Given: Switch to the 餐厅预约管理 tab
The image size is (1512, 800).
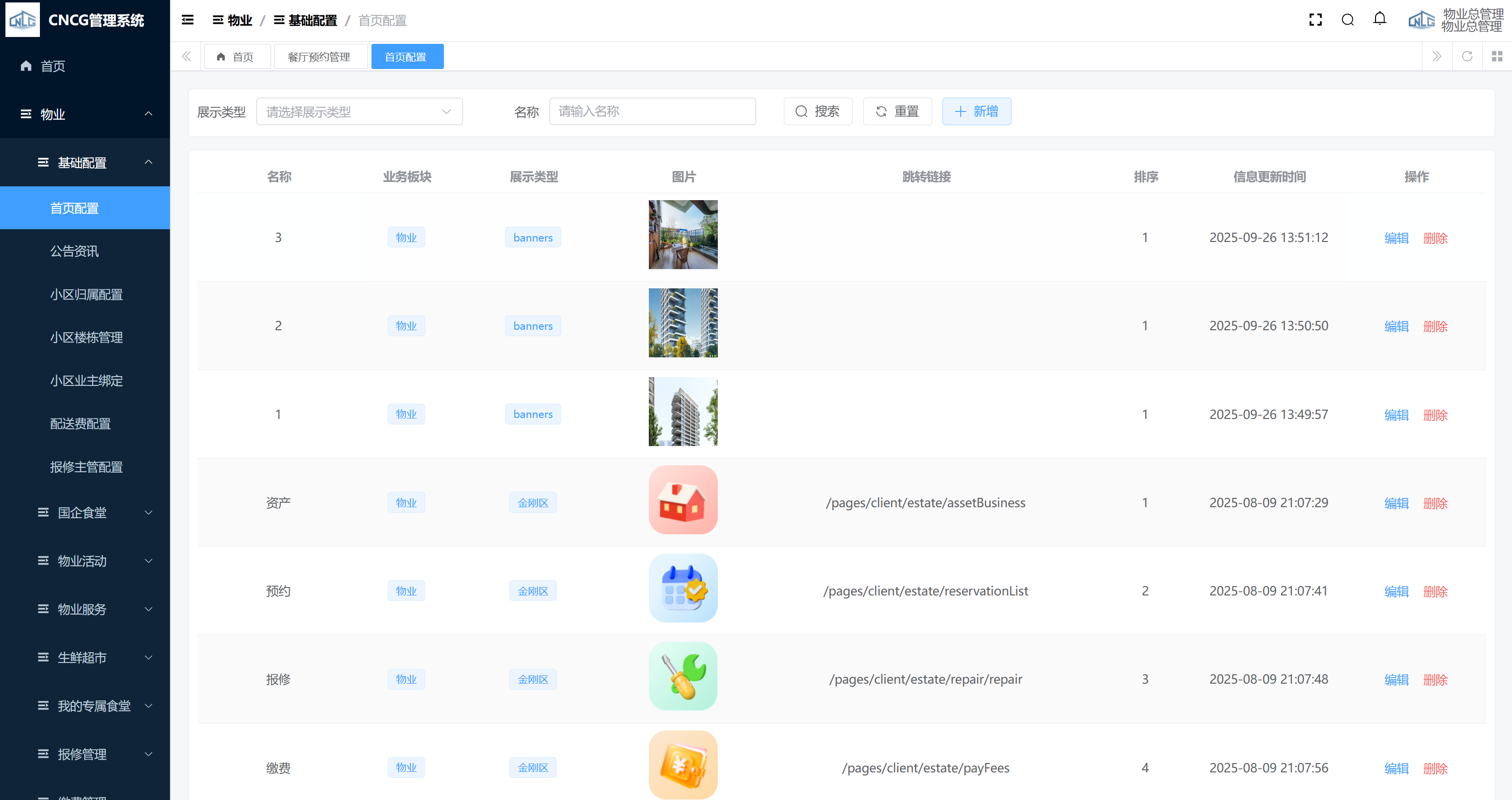Looking at the screenshot, I should 320,57.
